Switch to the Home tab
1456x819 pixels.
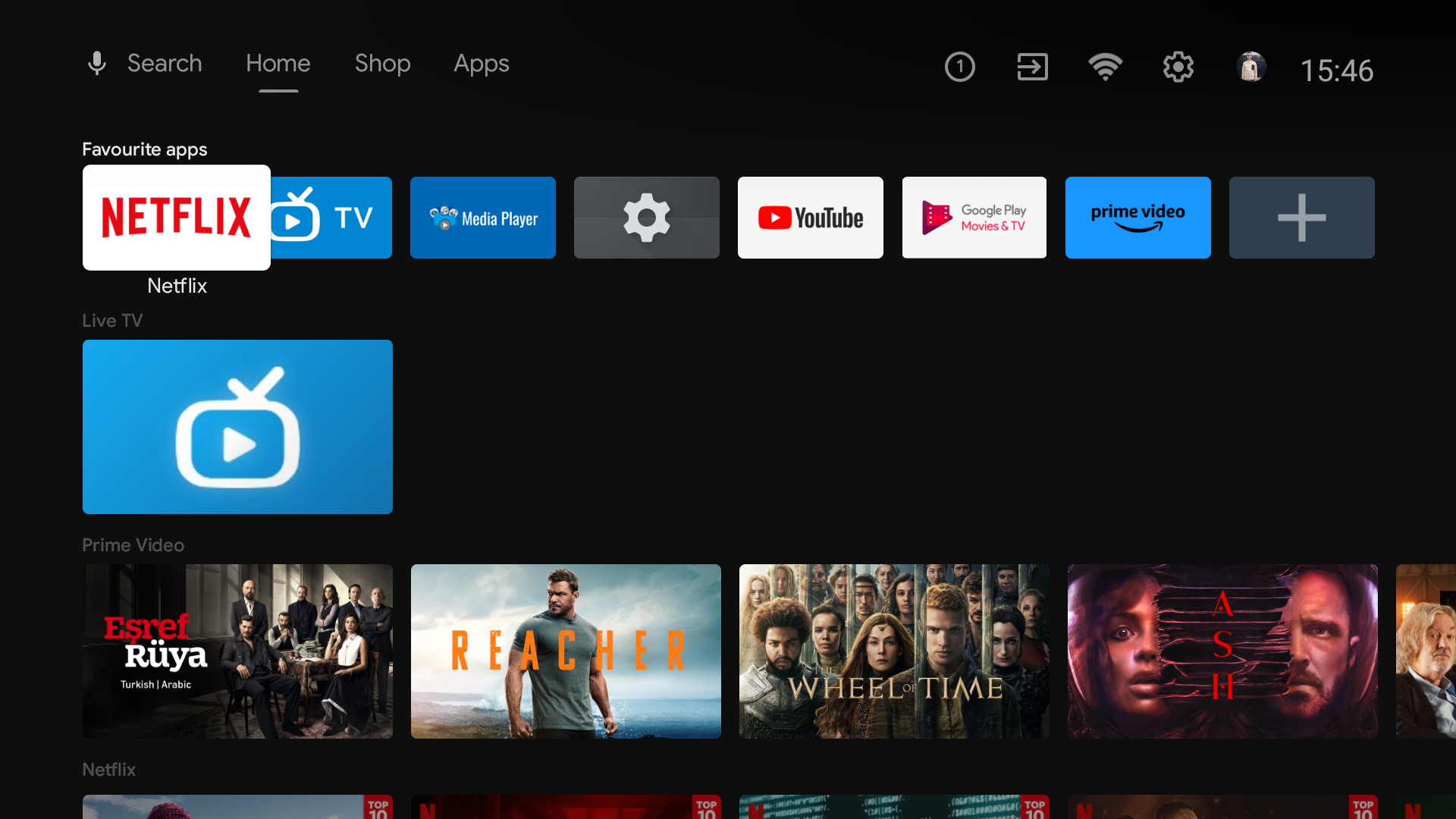(x=278, y=64)
